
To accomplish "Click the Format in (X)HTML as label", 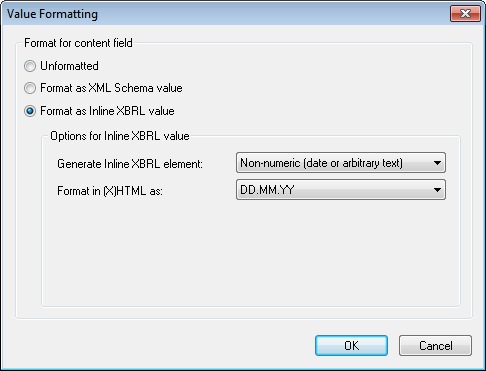I will pyautogui.click(x=110, y=191).
